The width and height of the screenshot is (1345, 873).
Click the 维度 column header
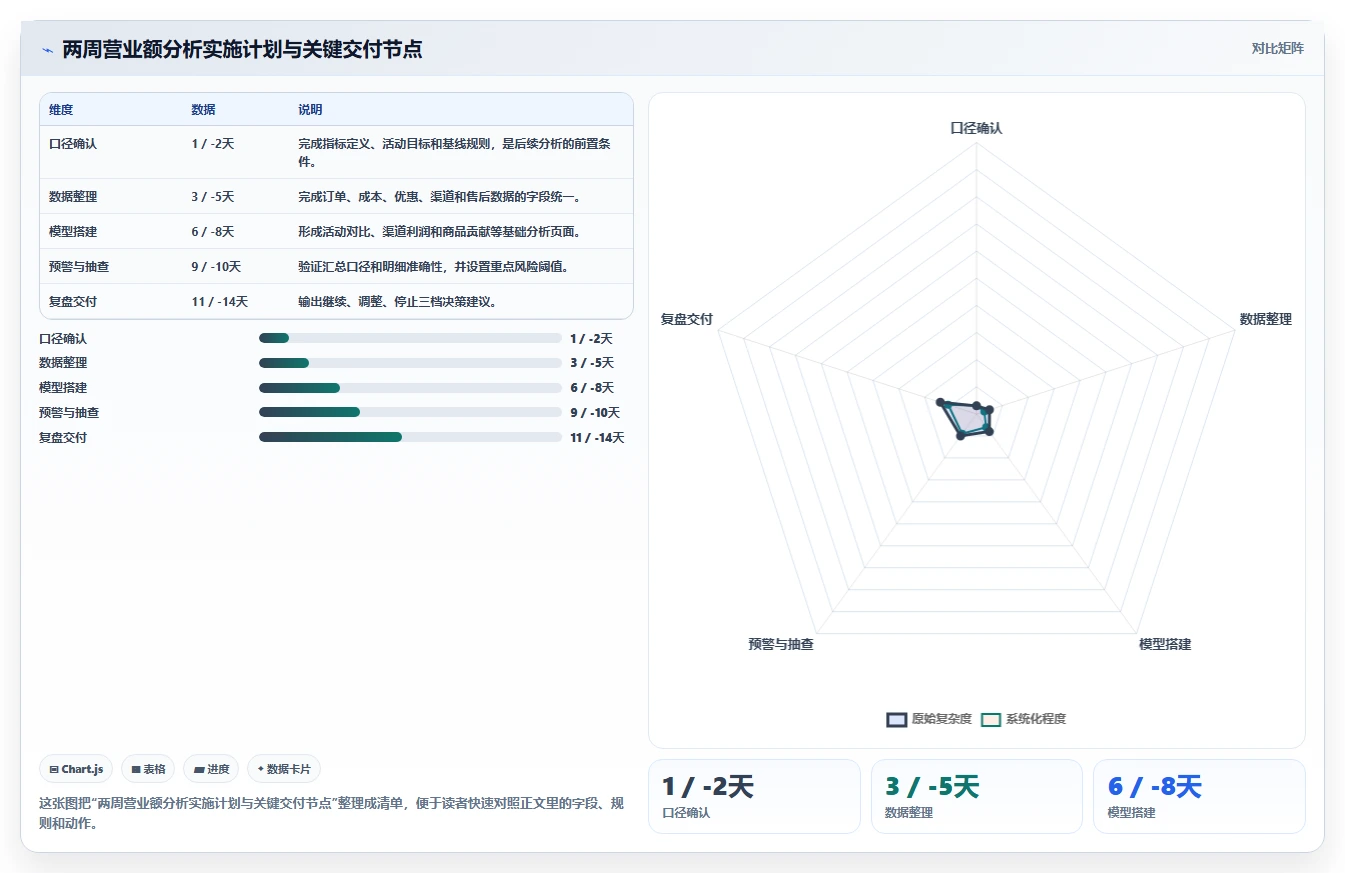tap(61, 110)
